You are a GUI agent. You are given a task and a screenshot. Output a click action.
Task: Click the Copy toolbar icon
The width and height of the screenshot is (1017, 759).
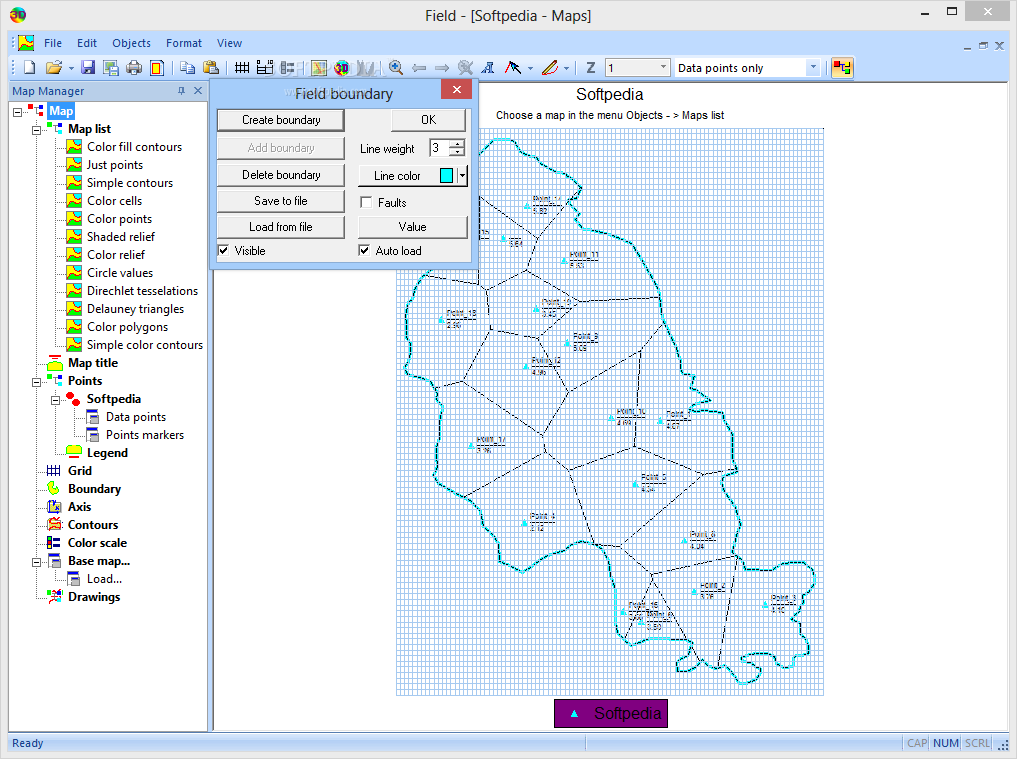187,67
